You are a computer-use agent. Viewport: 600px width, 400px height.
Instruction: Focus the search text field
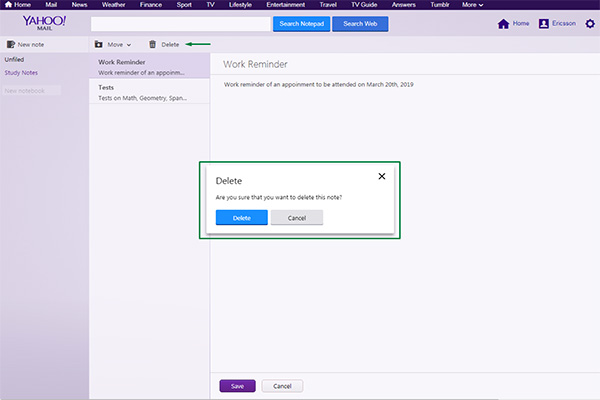click(x=181, y=24)
